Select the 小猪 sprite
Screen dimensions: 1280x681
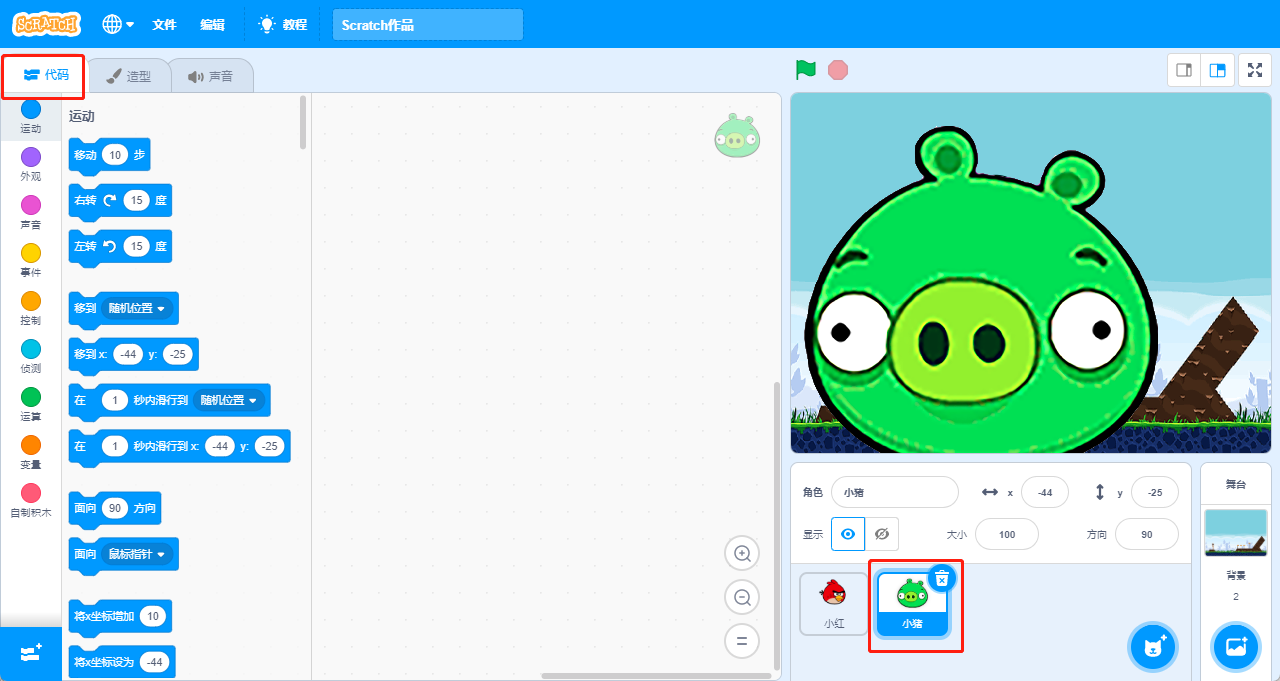pyautogui.click(x=911, y=606)
